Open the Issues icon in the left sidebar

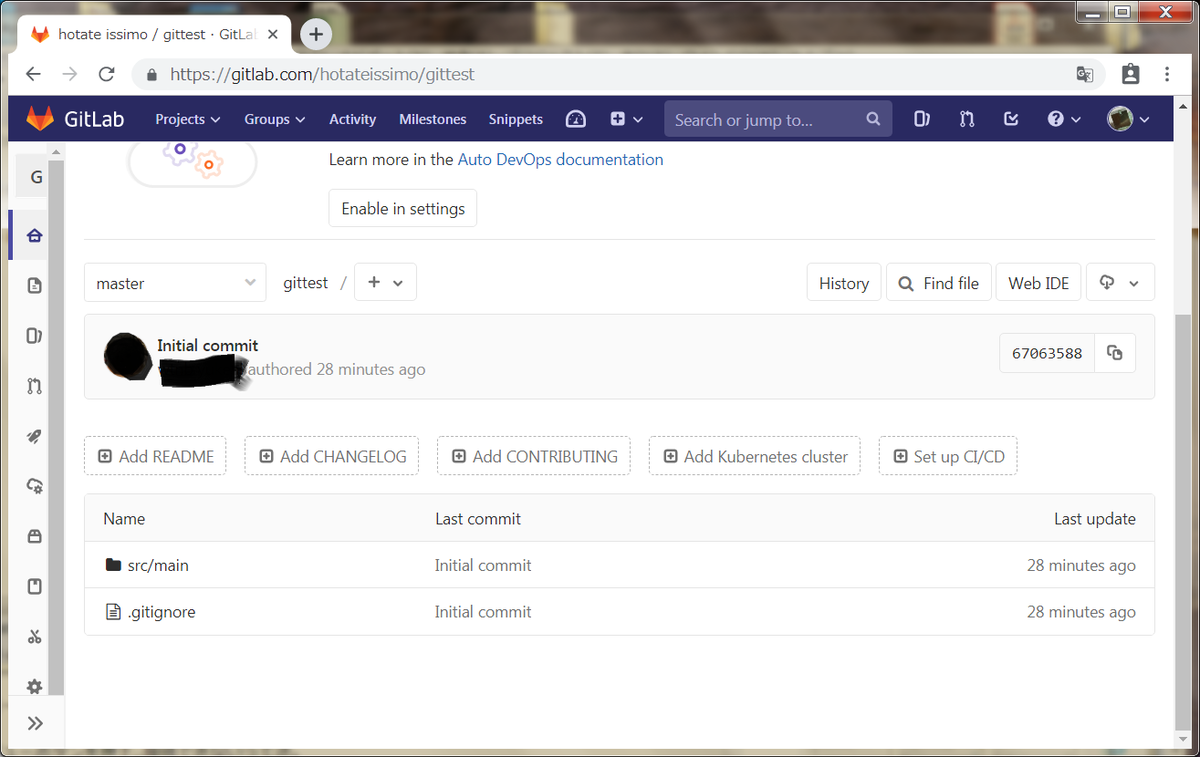[35, 336]
